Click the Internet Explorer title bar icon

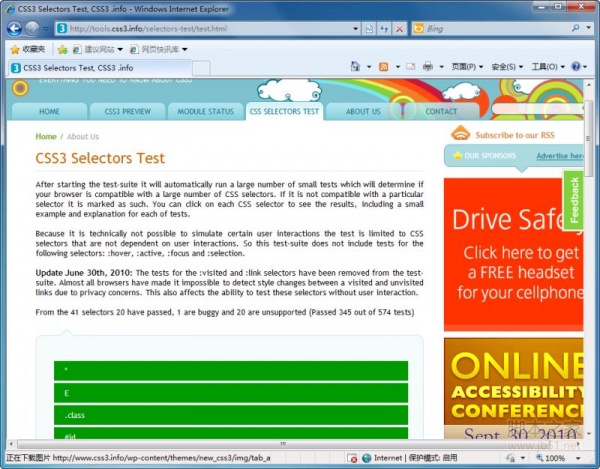(10, 9)
